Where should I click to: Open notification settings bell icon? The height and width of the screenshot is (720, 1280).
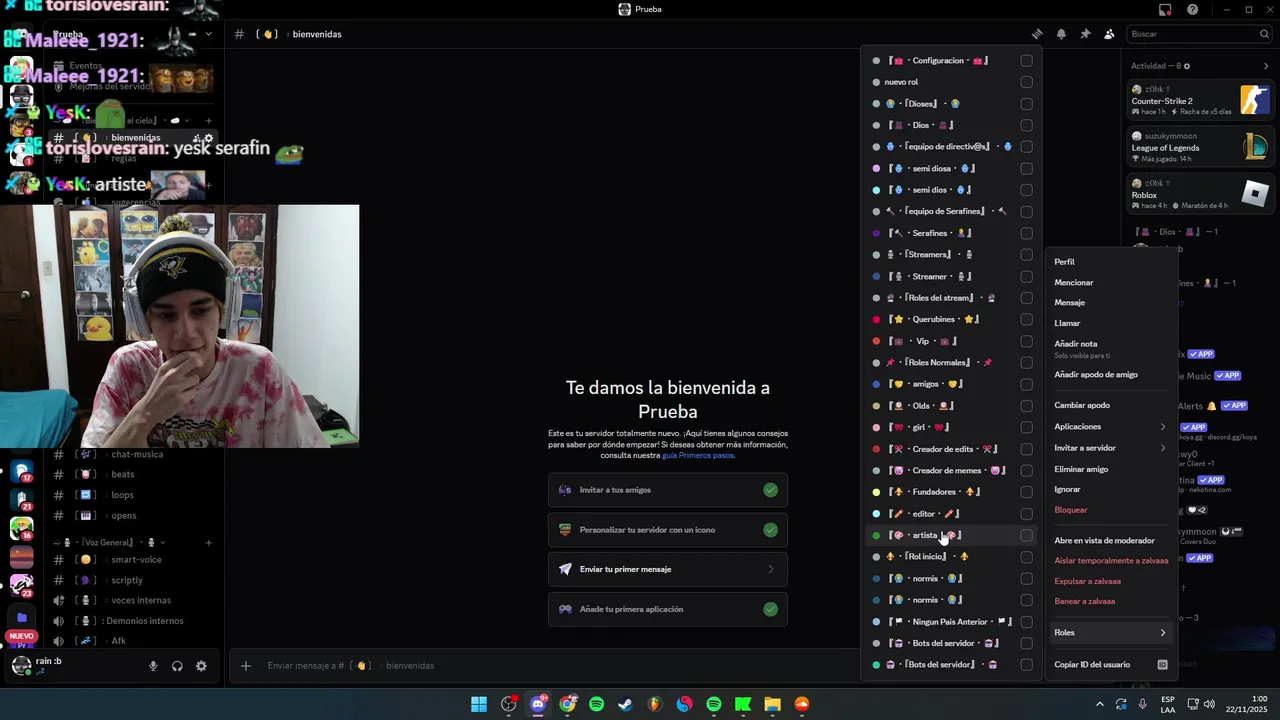coord(1061,34)
